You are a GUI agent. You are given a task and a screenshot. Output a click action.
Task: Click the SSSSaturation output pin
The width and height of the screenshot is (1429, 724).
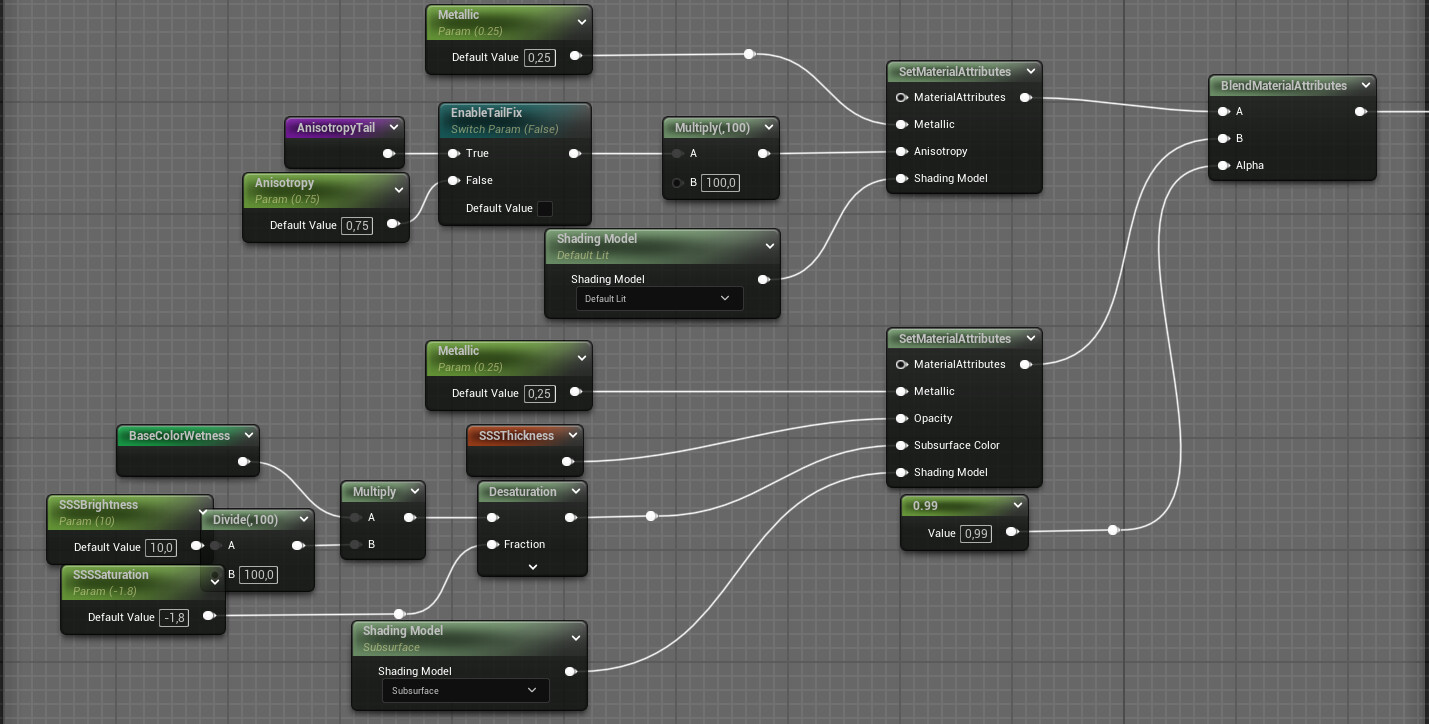click(208, 616)
